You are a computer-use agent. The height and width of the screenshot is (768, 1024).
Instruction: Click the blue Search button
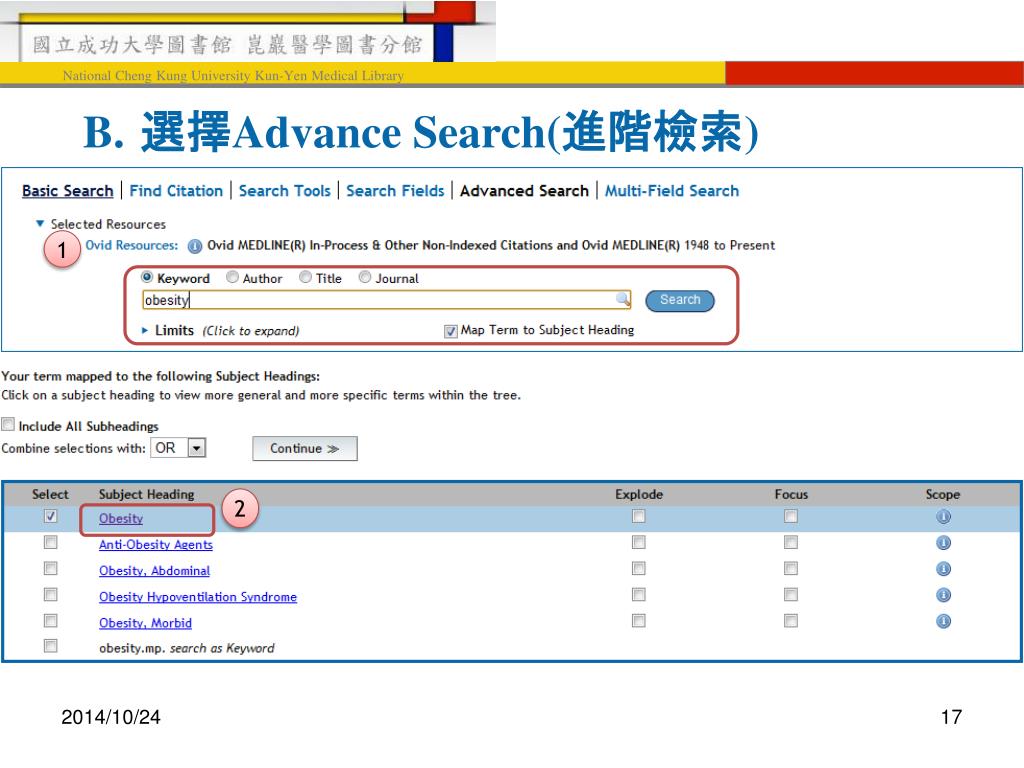(x=680, y=300)
